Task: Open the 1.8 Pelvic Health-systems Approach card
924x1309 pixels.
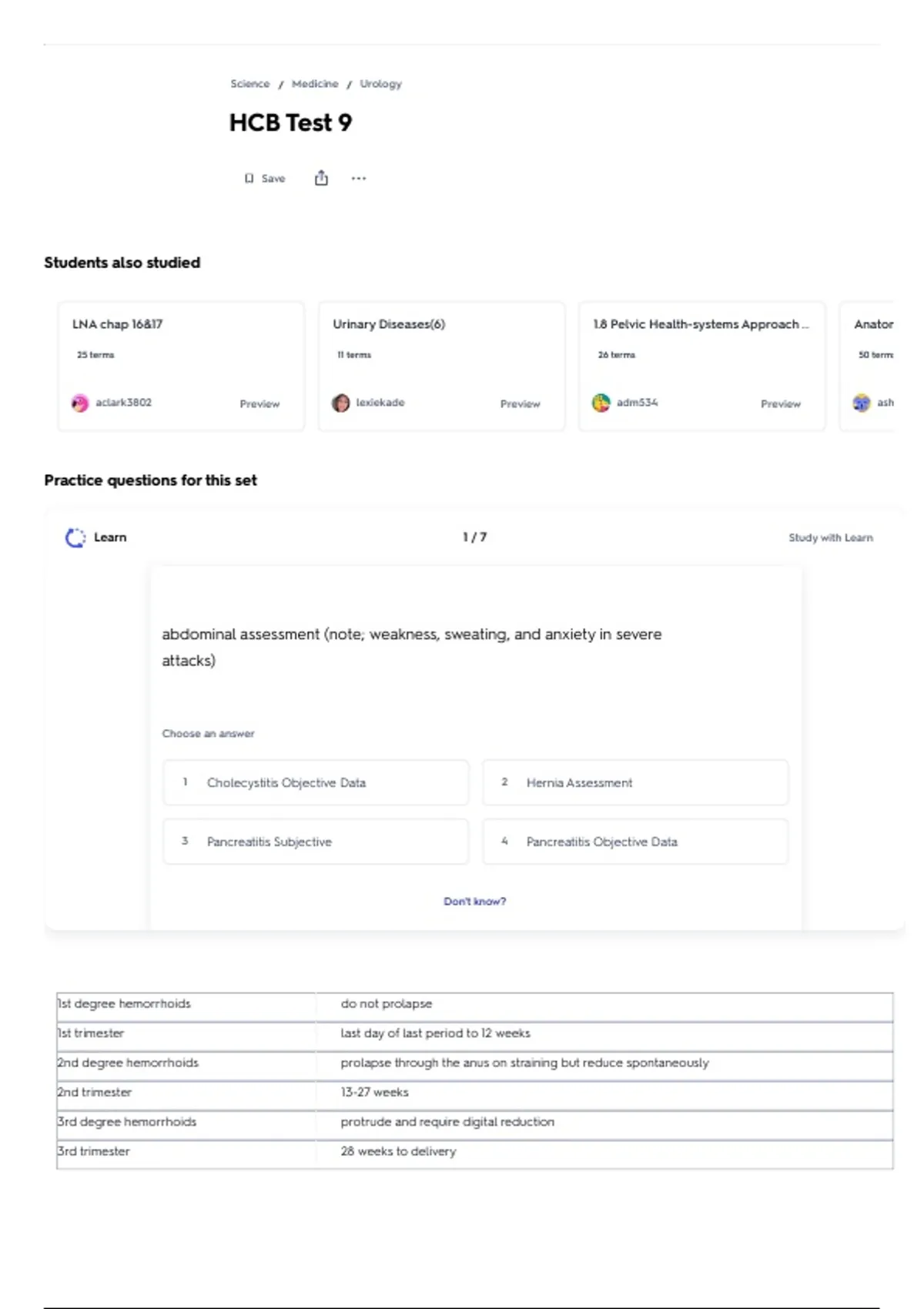Action: tap(700, 324)
